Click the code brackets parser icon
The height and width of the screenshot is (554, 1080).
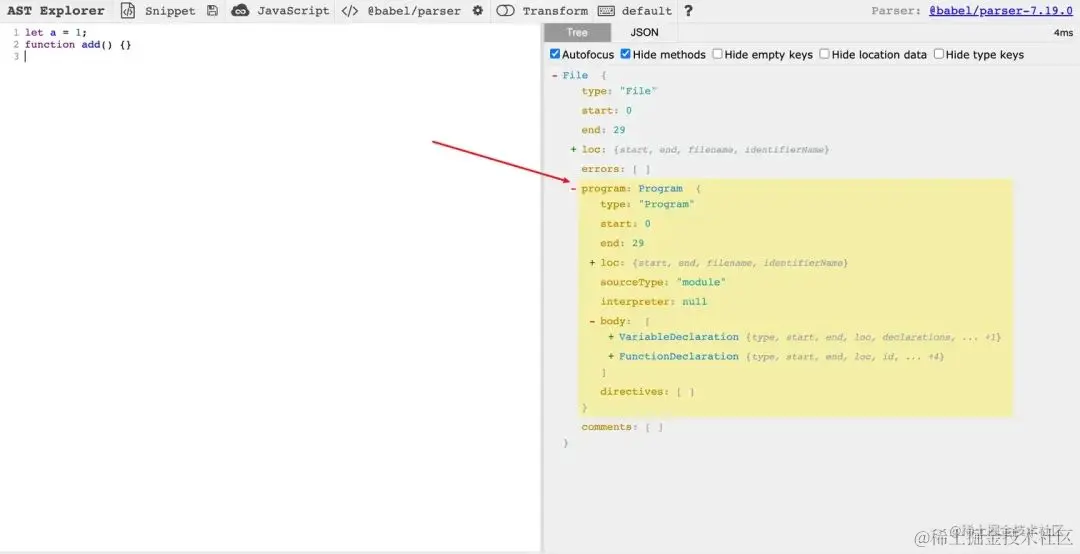point(350,11)
